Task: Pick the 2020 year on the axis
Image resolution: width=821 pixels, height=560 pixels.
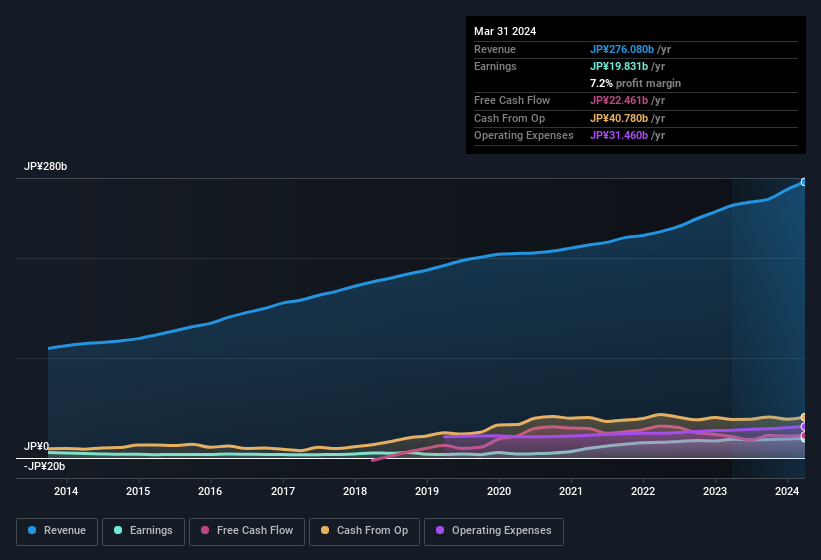Action: (499, 491)
